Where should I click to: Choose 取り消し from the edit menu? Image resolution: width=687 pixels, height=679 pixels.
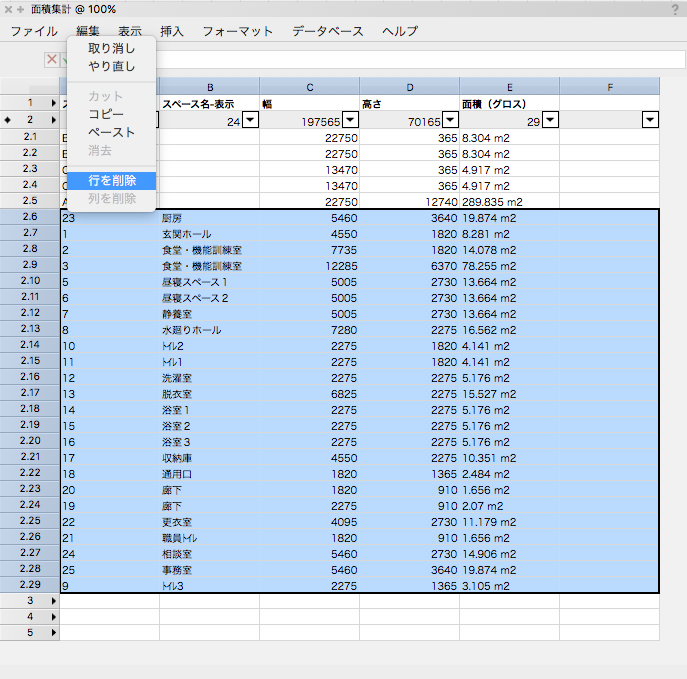click(111, 48)
